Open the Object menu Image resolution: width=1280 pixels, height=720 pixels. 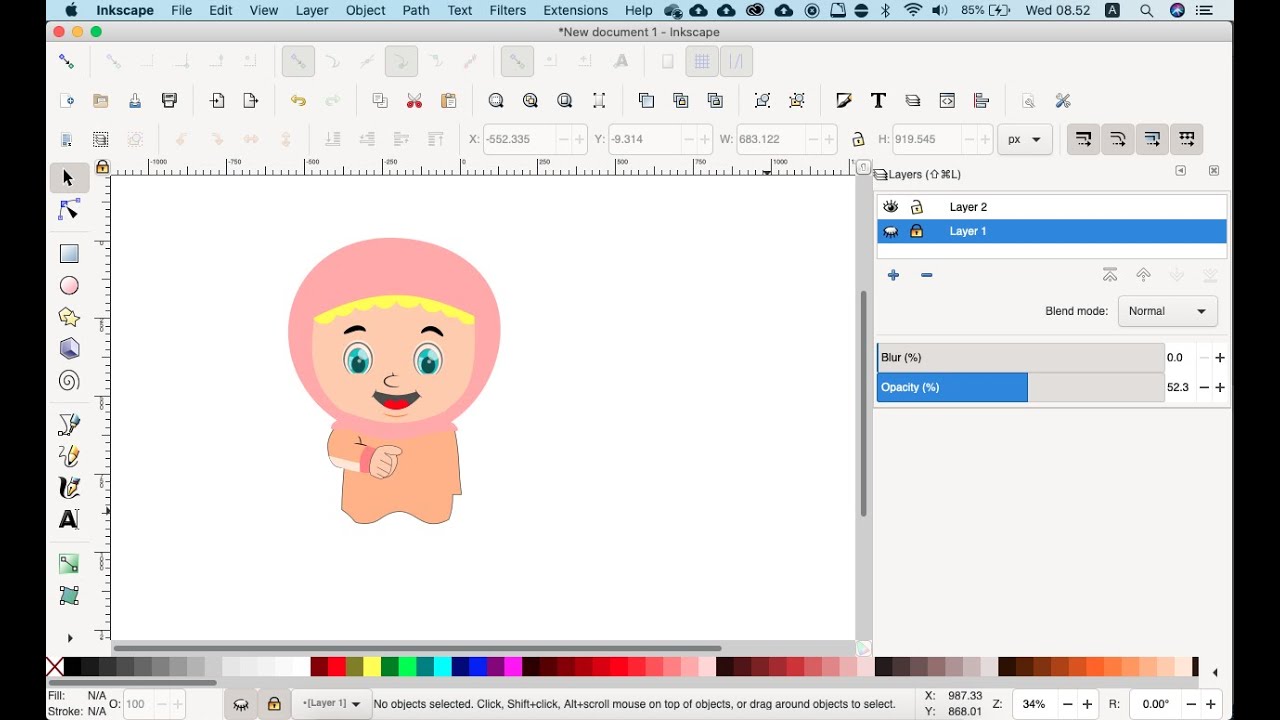click(365, 10)
